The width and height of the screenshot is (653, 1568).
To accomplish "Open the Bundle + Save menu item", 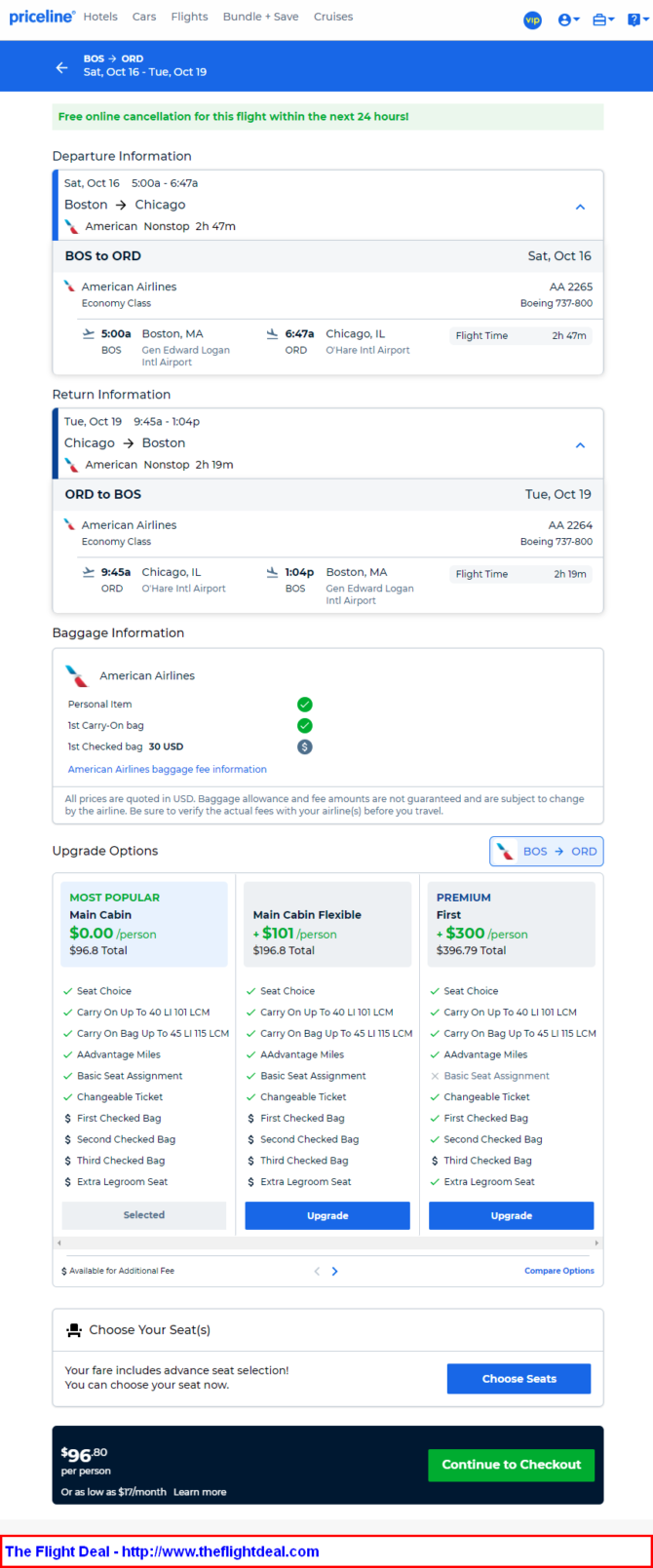I will (260, 17).
